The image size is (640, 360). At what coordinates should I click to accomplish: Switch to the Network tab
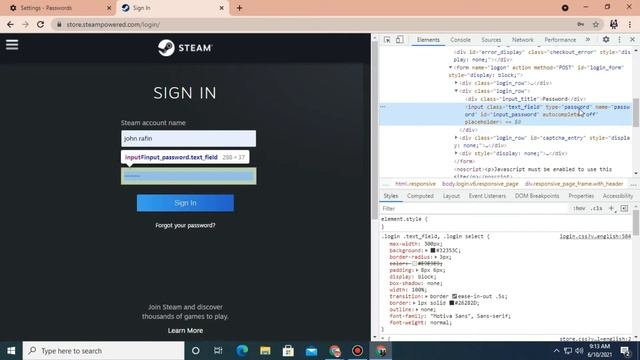click(x=522, y=40)
